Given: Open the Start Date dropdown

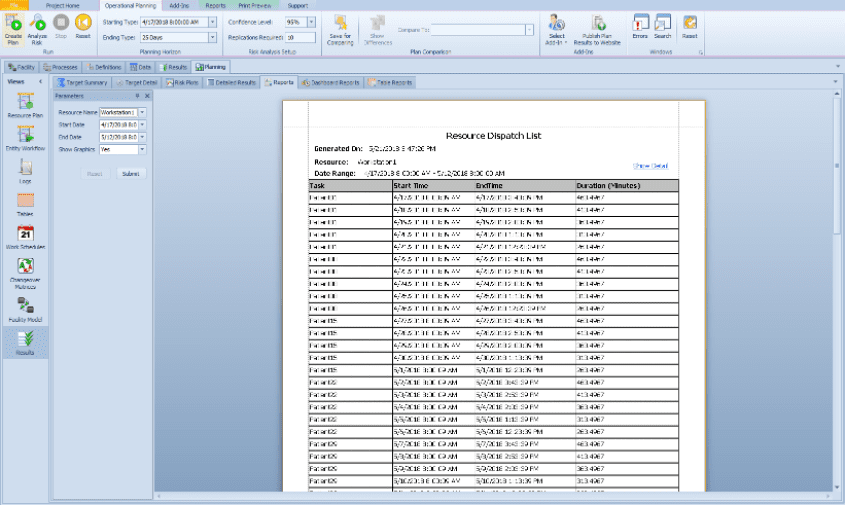Looking at the screenshot, I should (142, 125).
